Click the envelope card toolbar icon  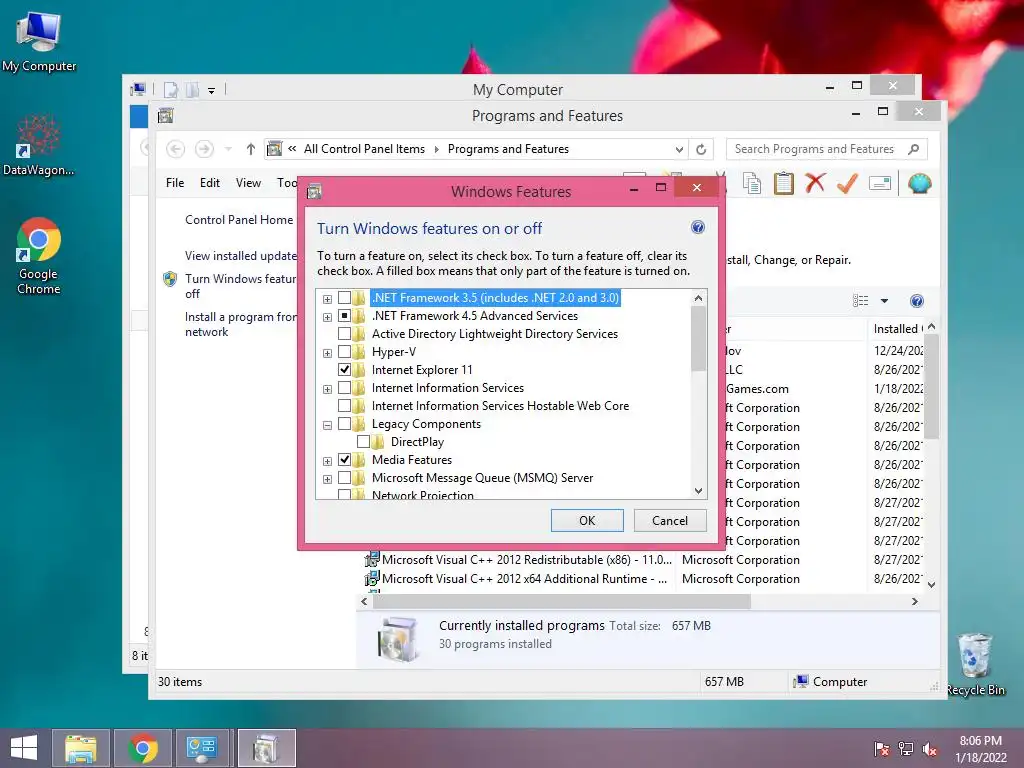pos(880,184)
